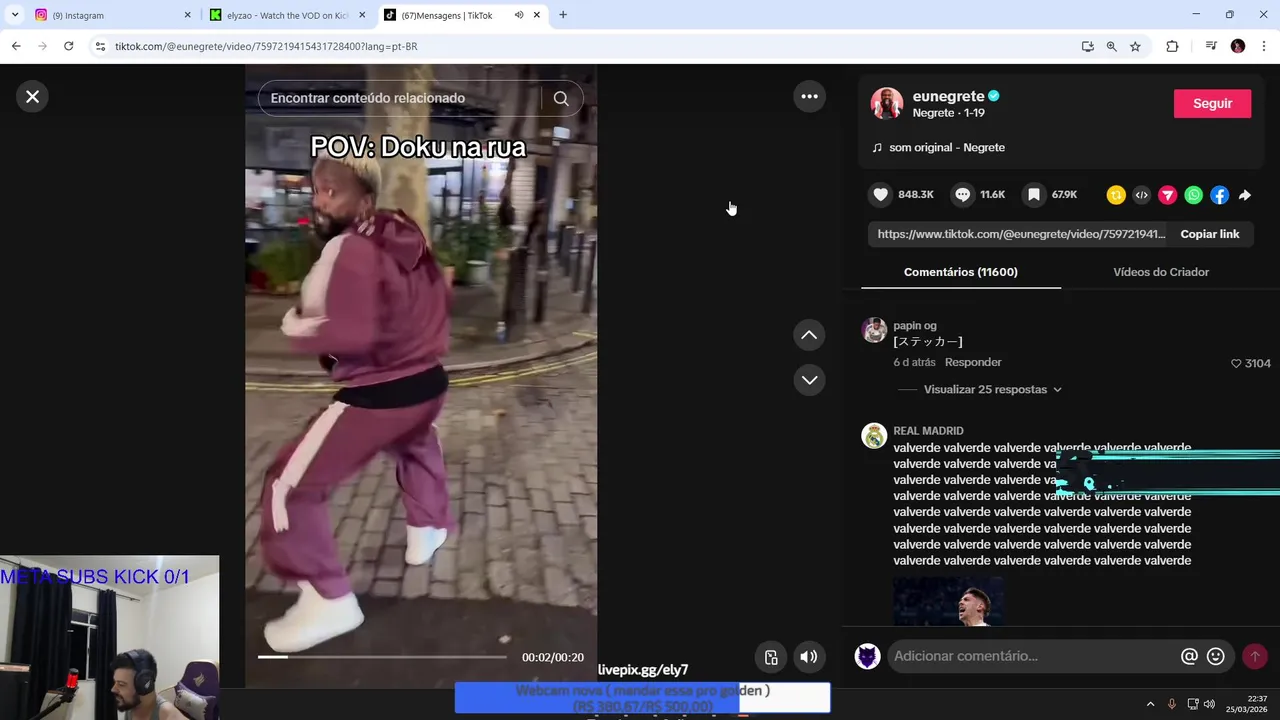Open the Chrome extensions puzzle icon
The image size is (1280, 720).
point(1172,46)
